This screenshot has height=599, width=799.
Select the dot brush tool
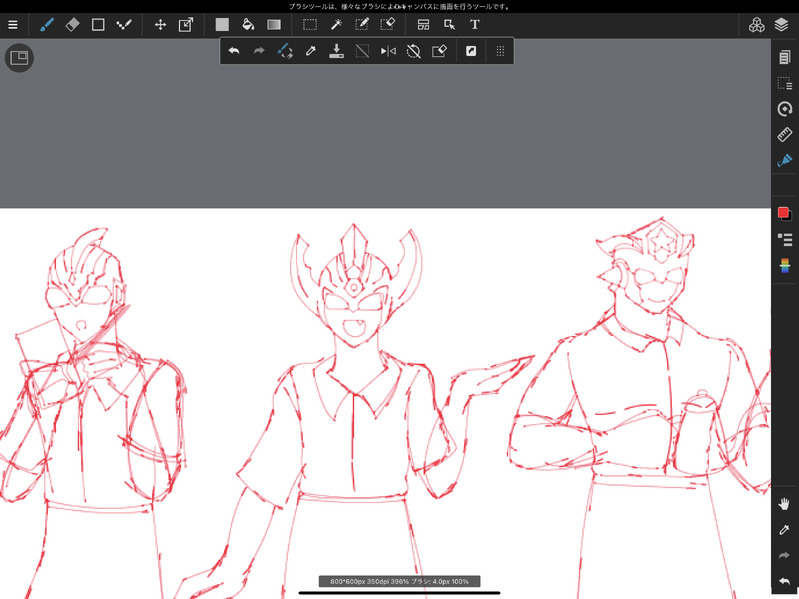[x=124, y=24]
